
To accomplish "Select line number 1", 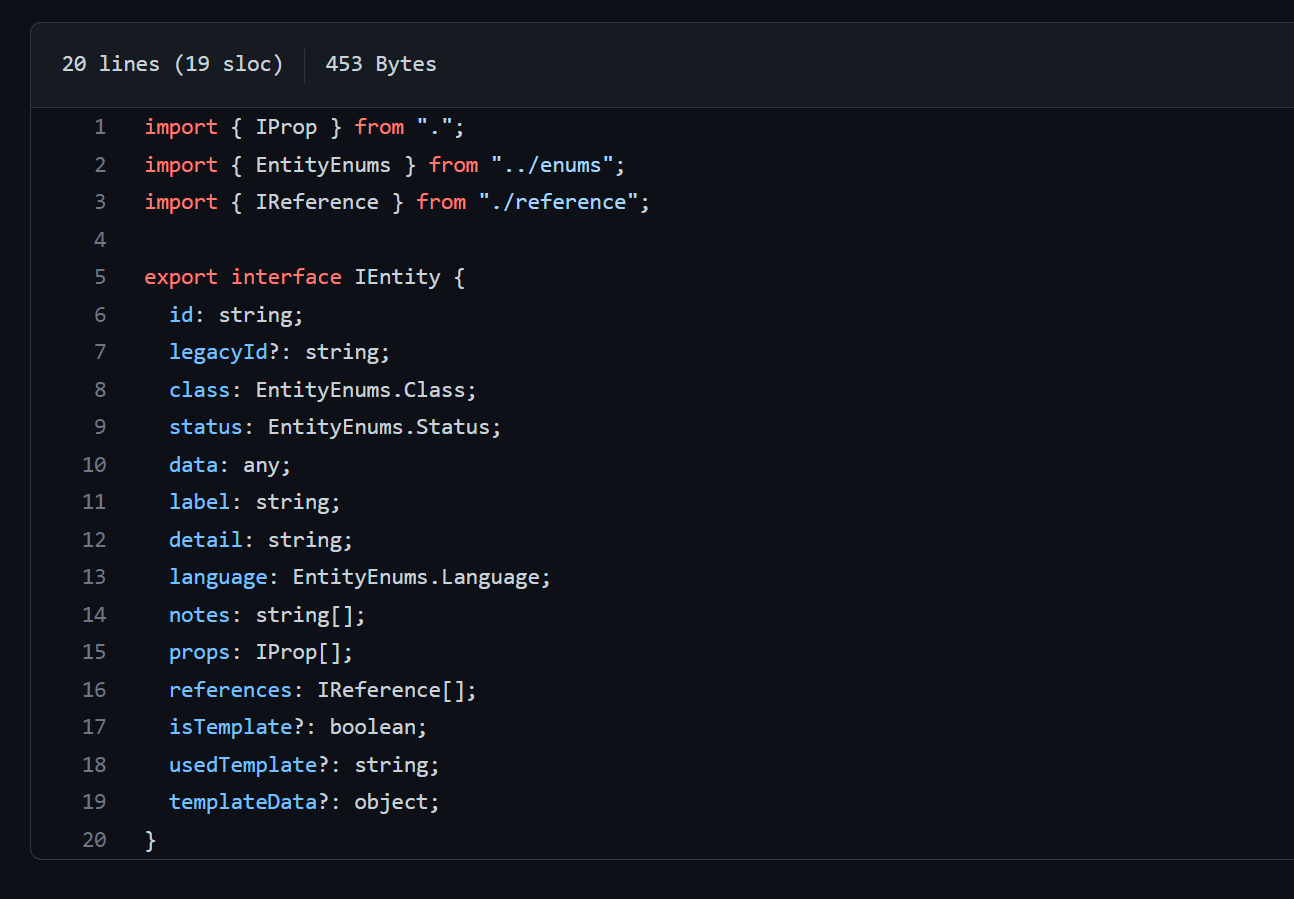I will [x=99, y=127].
